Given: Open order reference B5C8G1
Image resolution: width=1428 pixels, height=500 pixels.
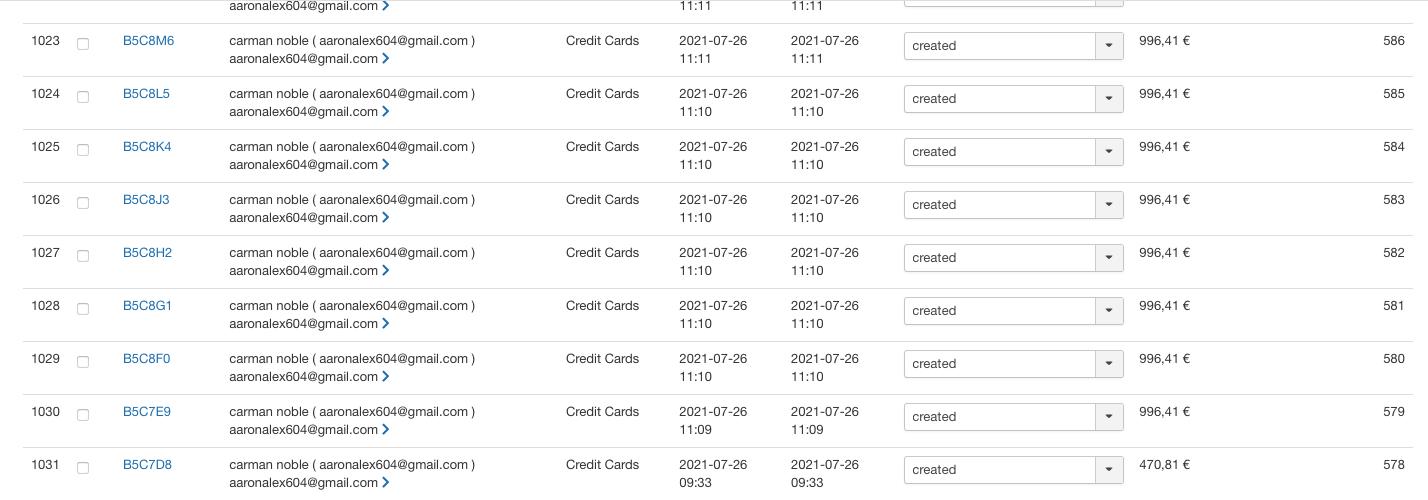Looking at the screenshot, I should 147,306.
